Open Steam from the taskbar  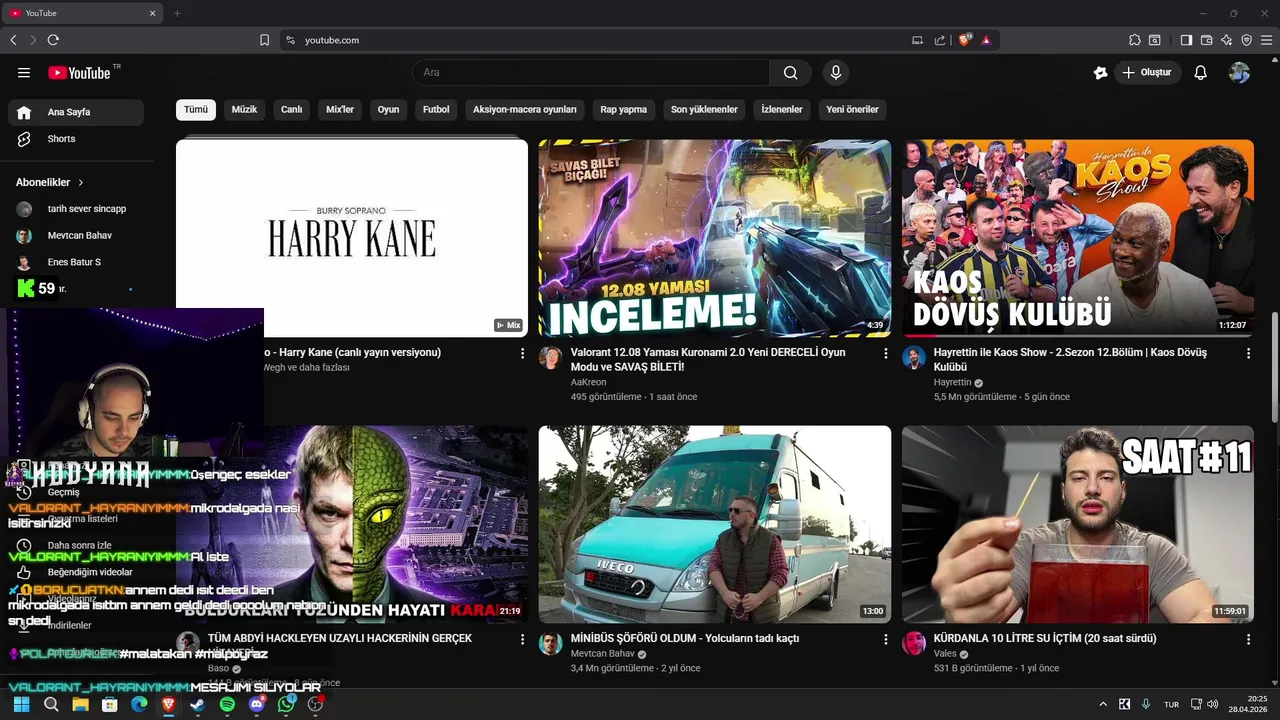[x=198, y=704]
